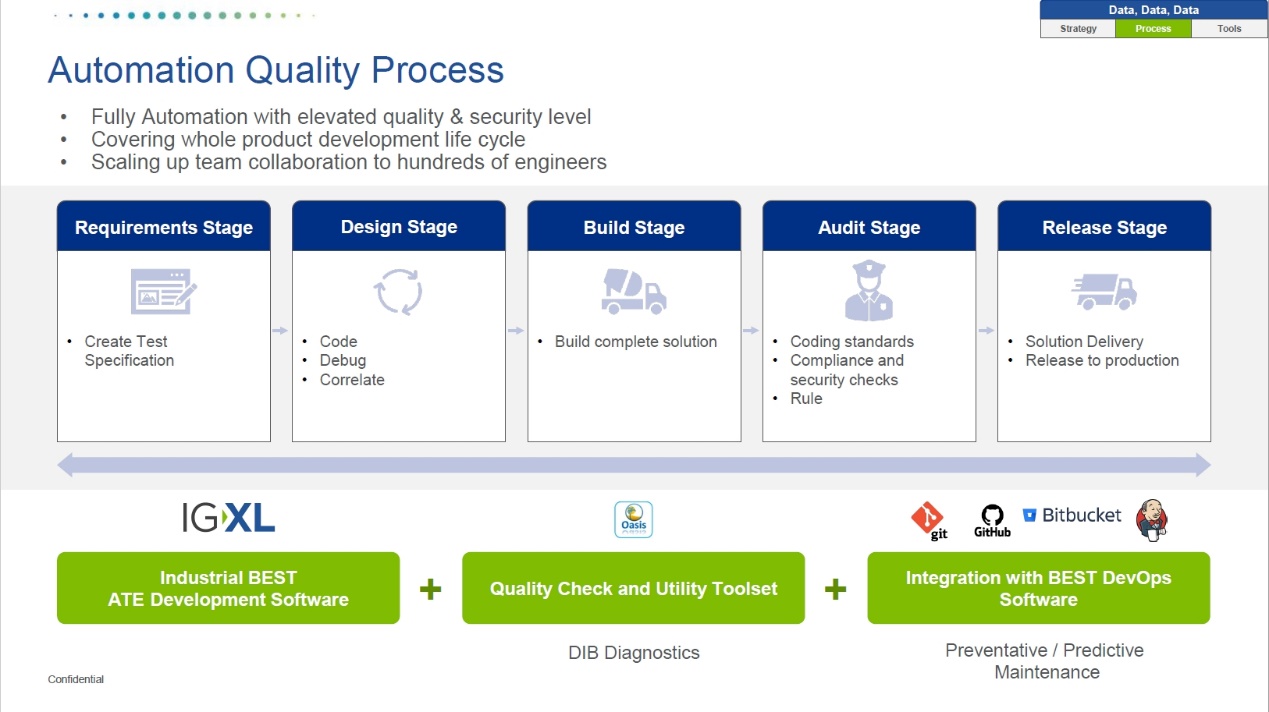Switch to the Strategy tab
The height and width of the screenshot is (712, 1269).
click(1078, 29)
